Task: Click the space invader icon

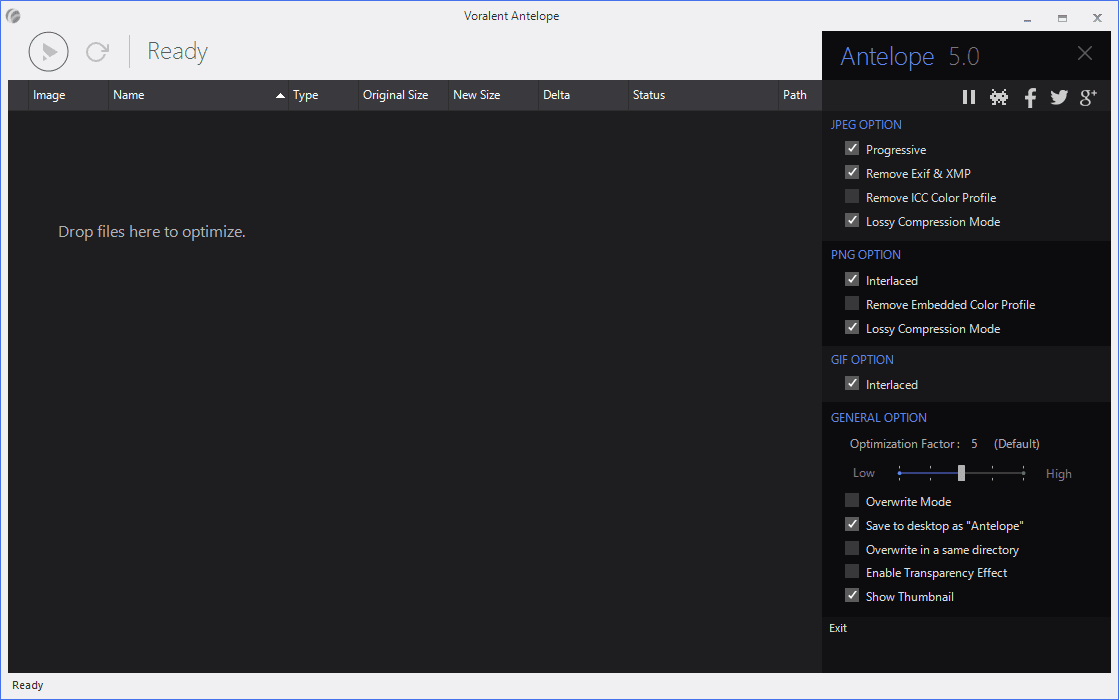Action: pyautogui.click(x=998, y=97)
